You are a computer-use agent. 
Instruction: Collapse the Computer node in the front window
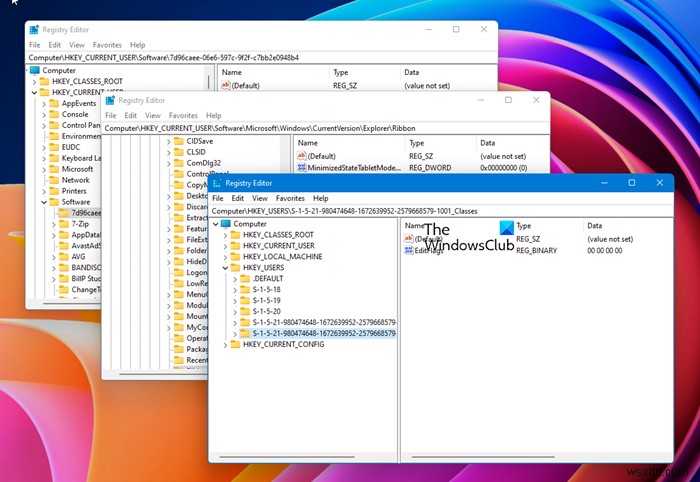216,224
